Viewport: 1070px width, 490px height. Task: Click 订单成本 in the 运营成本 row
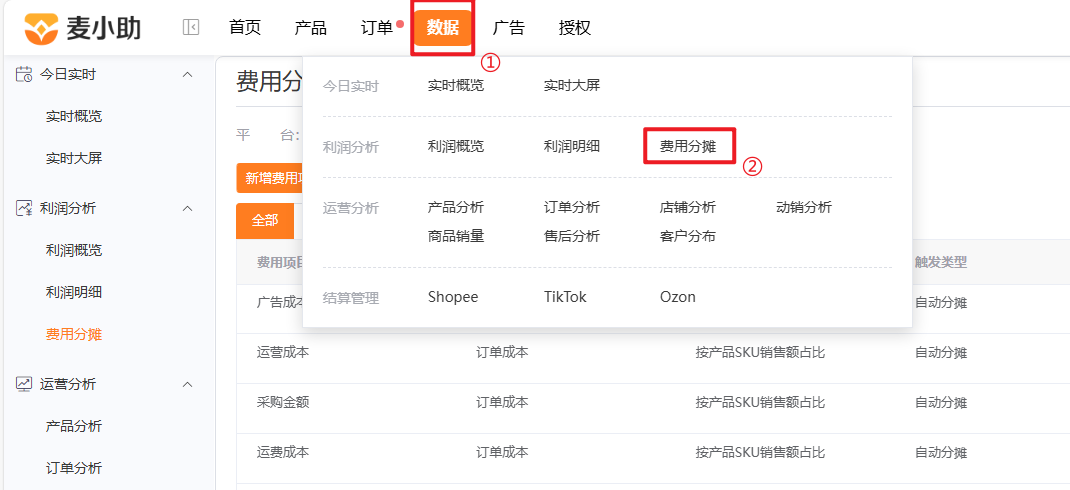click(502, 353)
